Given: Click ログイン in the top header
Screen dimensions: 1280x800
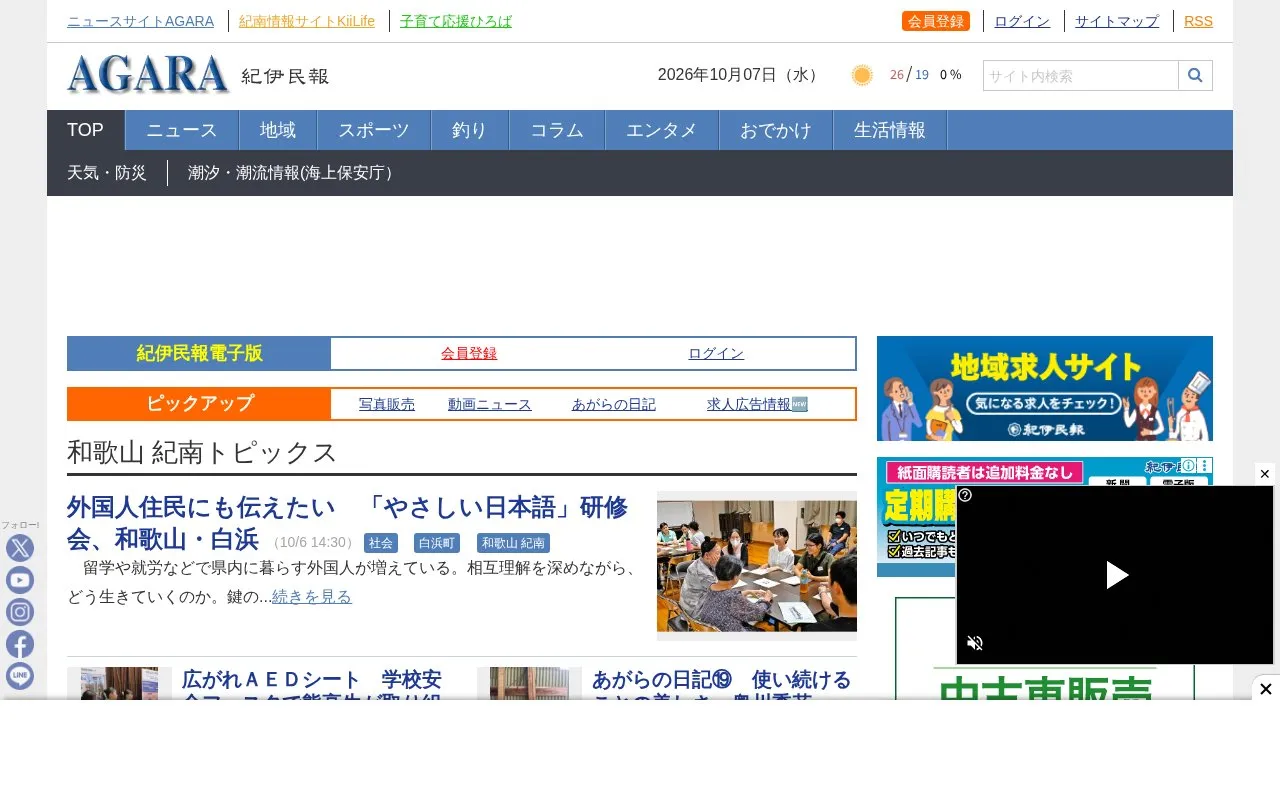Looking at the screenshot, I should click(x=1022, y=21).
